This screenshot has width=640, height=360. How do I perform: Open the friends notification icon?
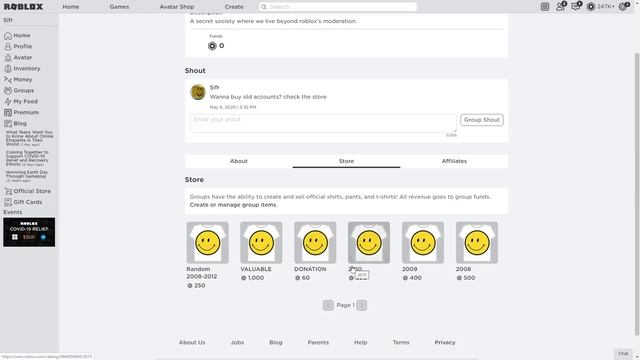tap(560, 7)
